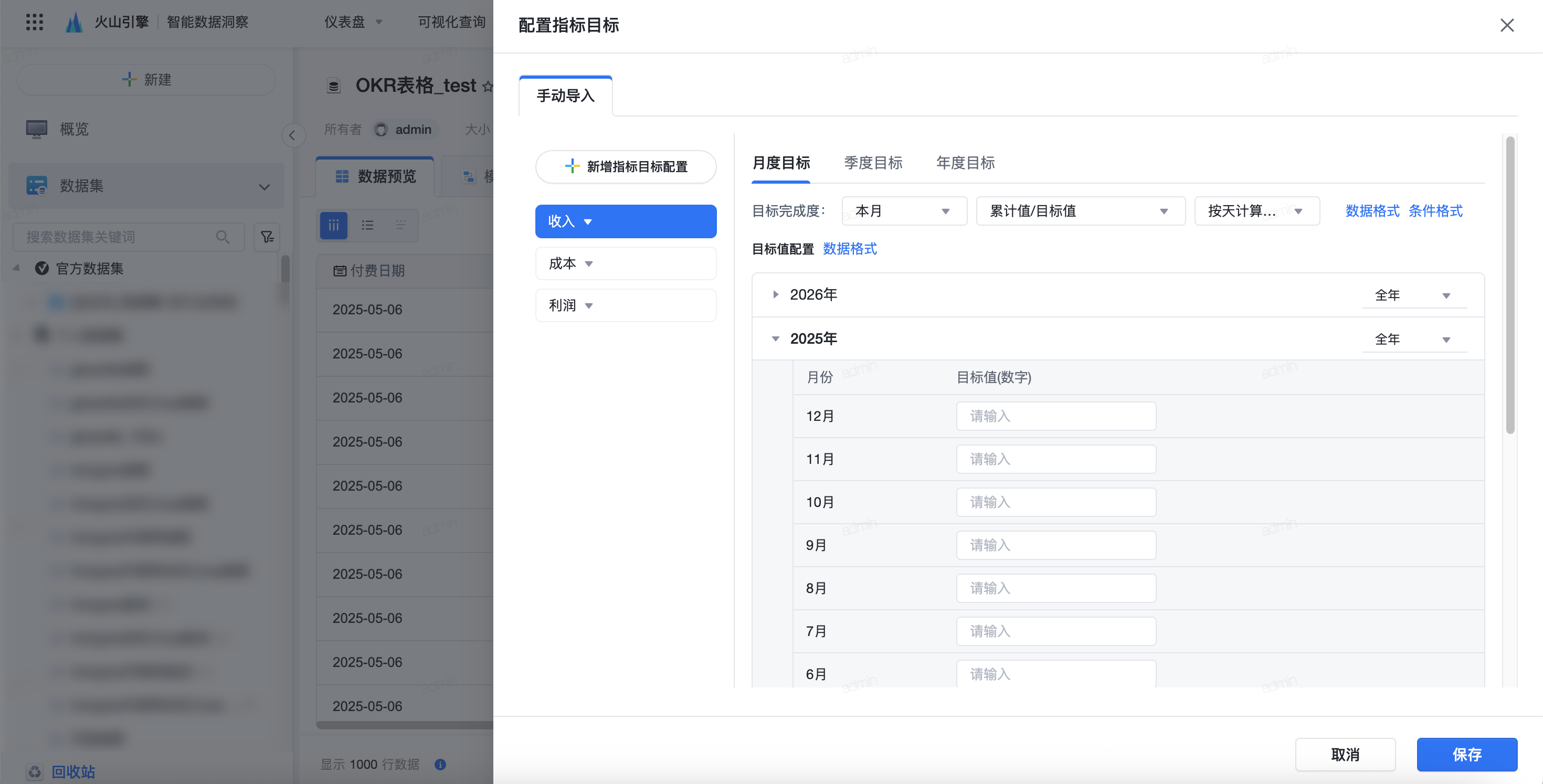Click the calendar icon in 付费日期 header
1543x784 pixels.
coord(340,271)
